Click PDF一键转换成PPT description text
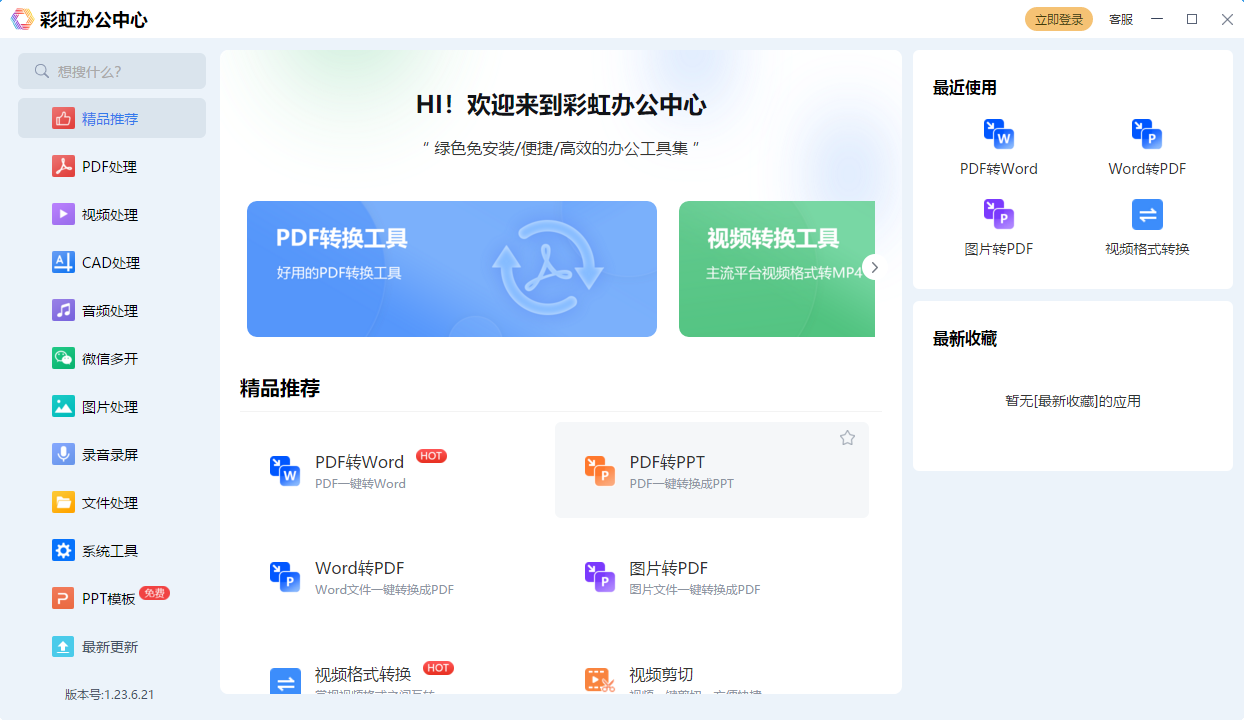Viewport: 1244px width, 720px height. [682, 484]
